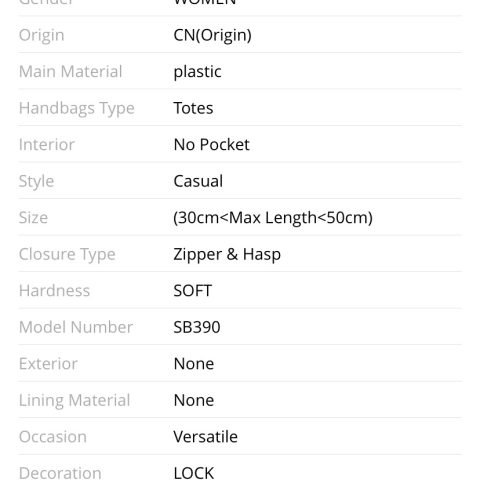Image resolution: width=480 pixels, height=480 pixels.
Task: Select the Closure Type label
Action: point(67,255)
